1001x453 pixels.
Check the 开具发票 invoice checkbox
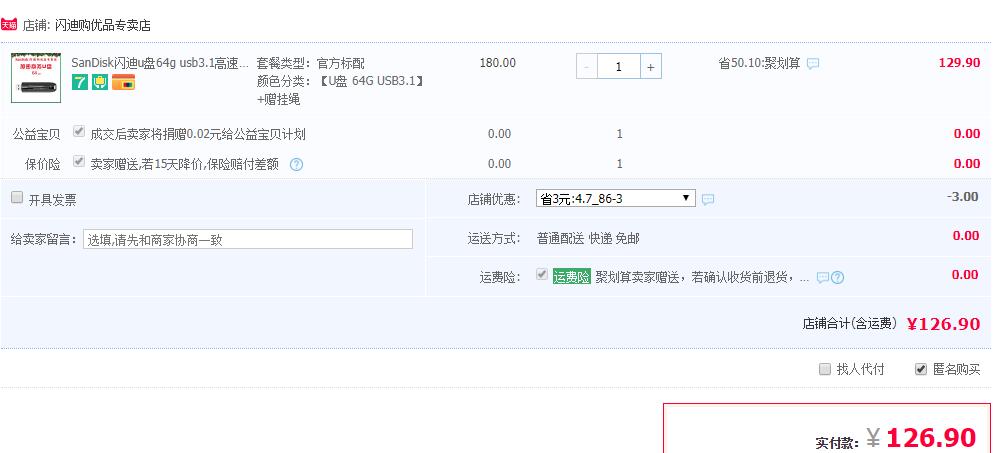tap(17, 197)
